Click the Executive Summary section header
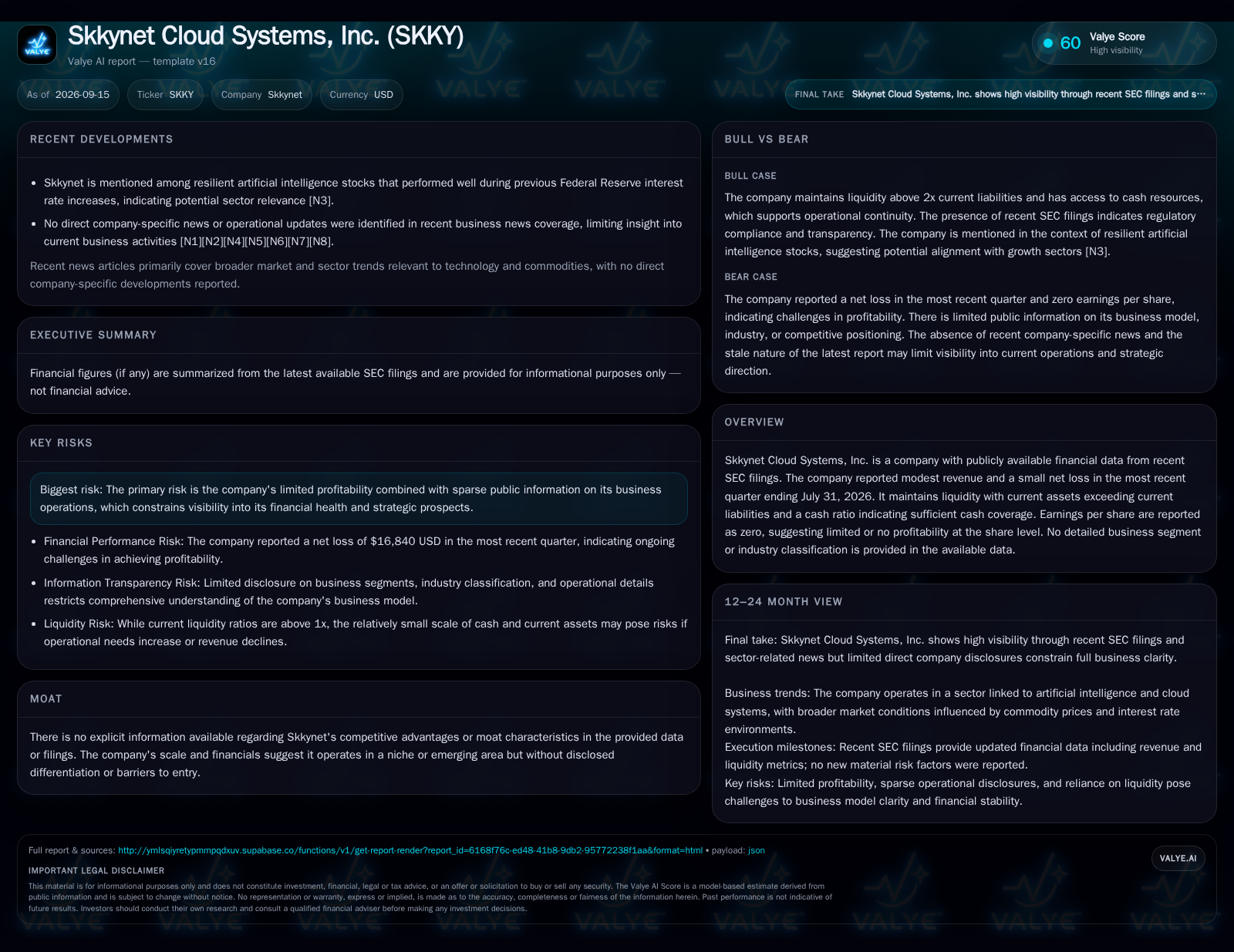1234x952 pixels. coord(93,335)
